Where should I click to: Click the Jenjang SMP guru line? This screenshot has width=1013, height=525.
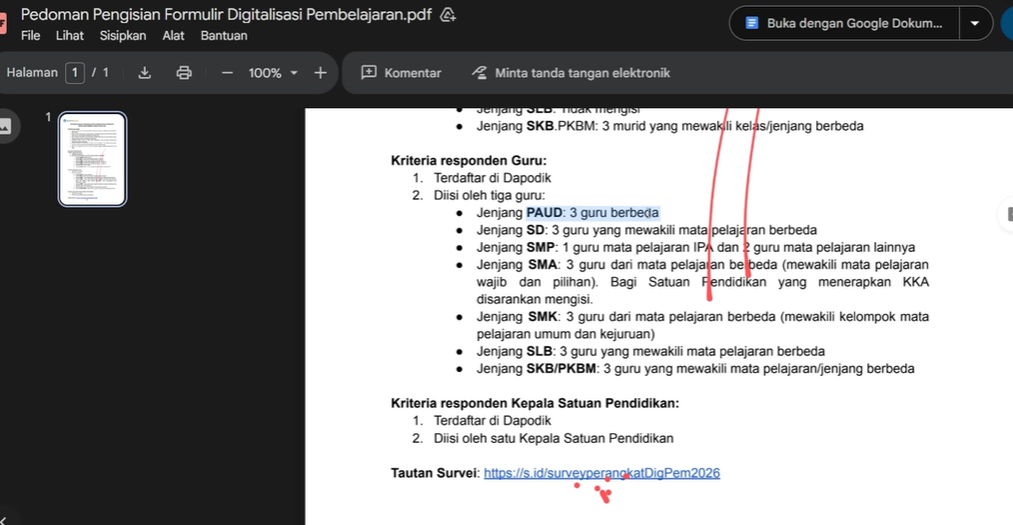(696, 247)
